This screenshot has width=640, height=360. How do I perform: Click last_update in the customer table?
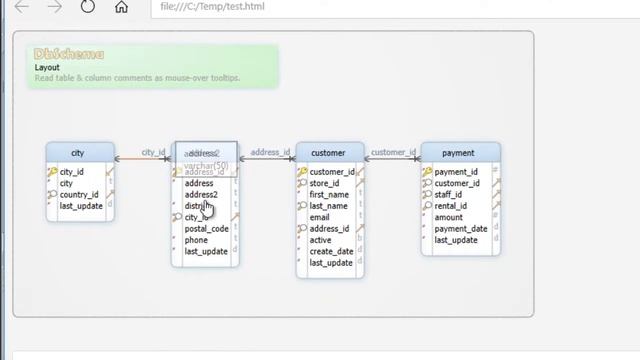pyautogui.click(x=331, y=263)
